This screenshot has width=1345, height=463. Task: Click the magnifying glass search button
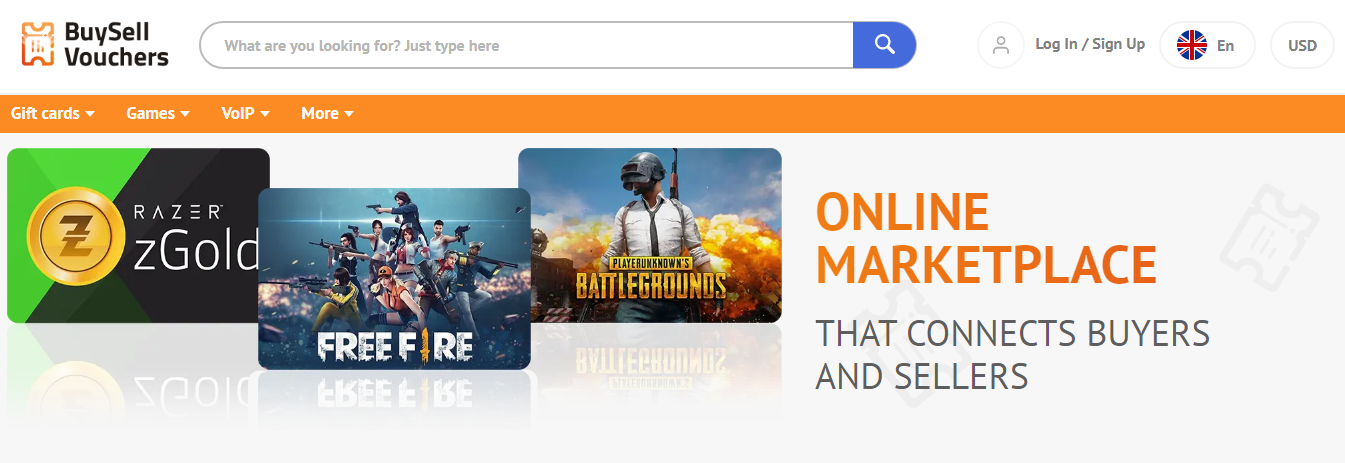884,45
